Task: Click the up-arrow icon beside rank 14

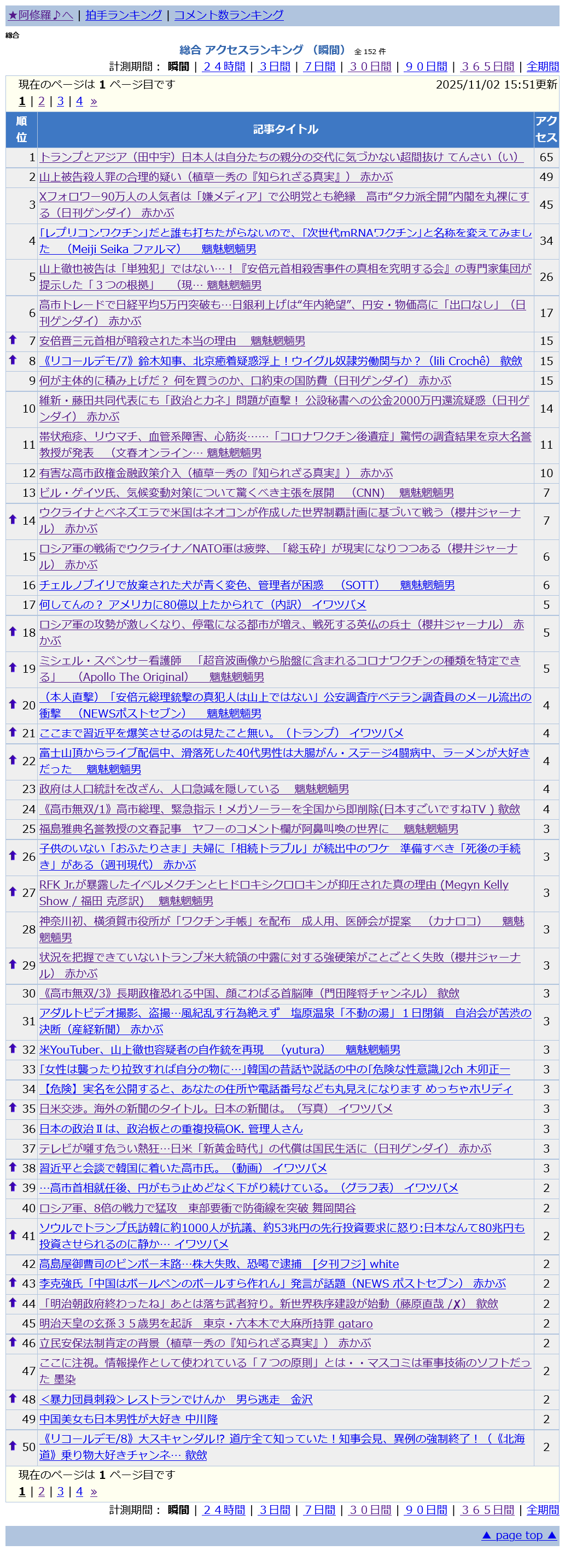Action: [x=12, y=519]
